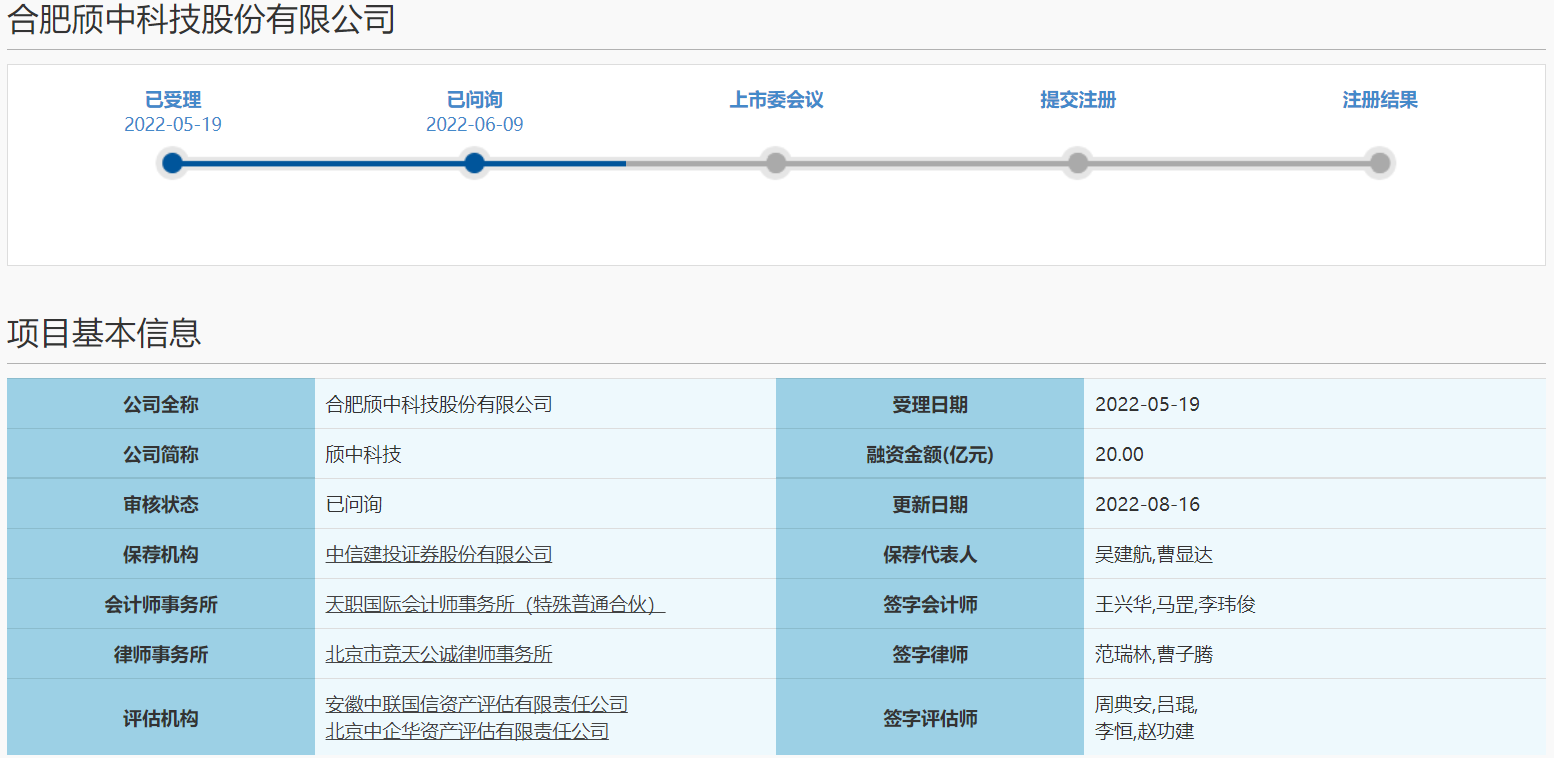This screenshot has height=758, width=1554.
Task: Select the 提交注册 stage label
Action: pyautogui.click(x=1078, y=100)
